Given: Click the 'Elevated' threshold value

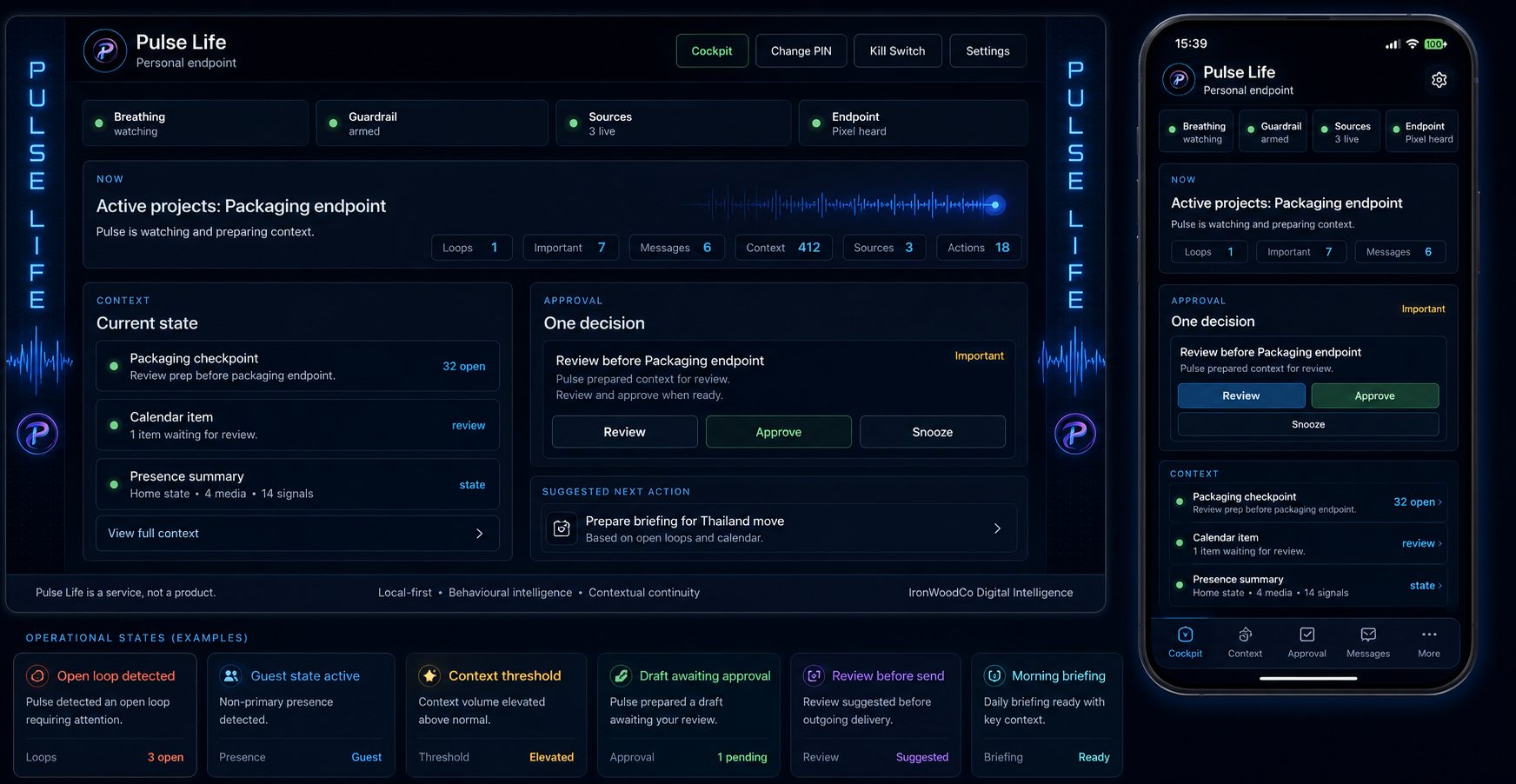Looking at the screenshot, I should (x=551, y=757).
